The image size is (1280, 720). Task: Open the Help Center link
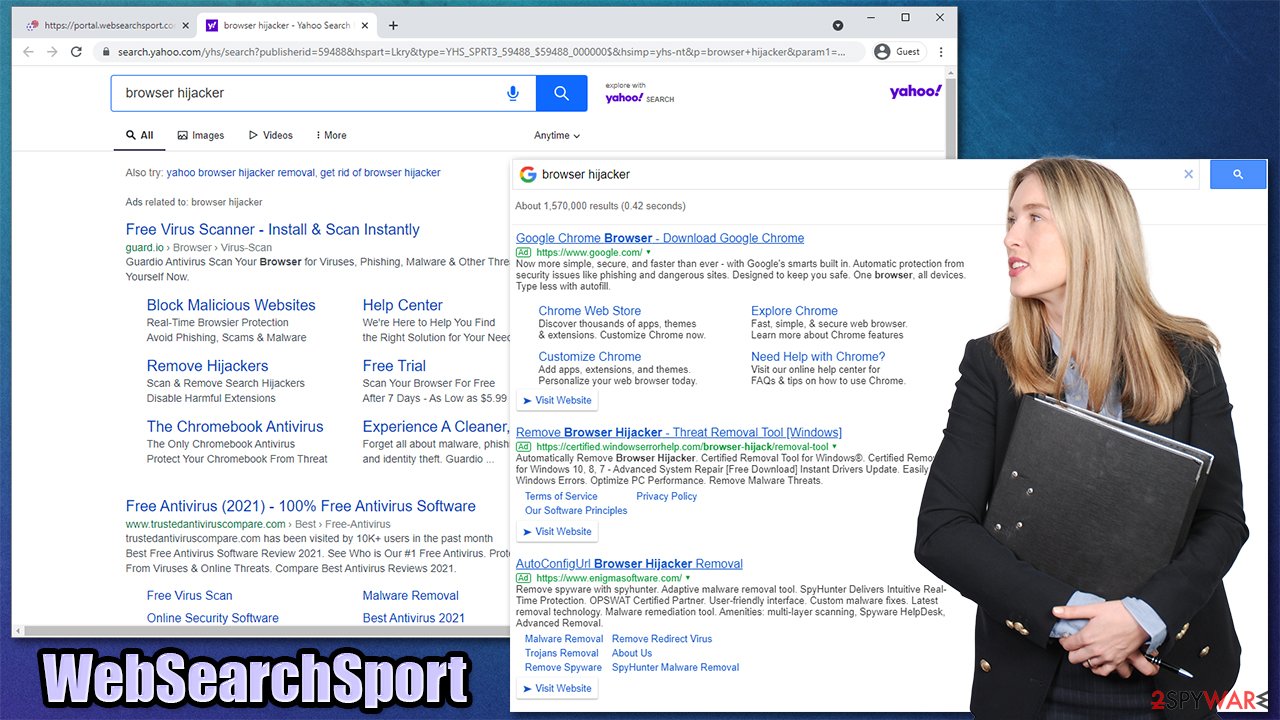[403, 305]
